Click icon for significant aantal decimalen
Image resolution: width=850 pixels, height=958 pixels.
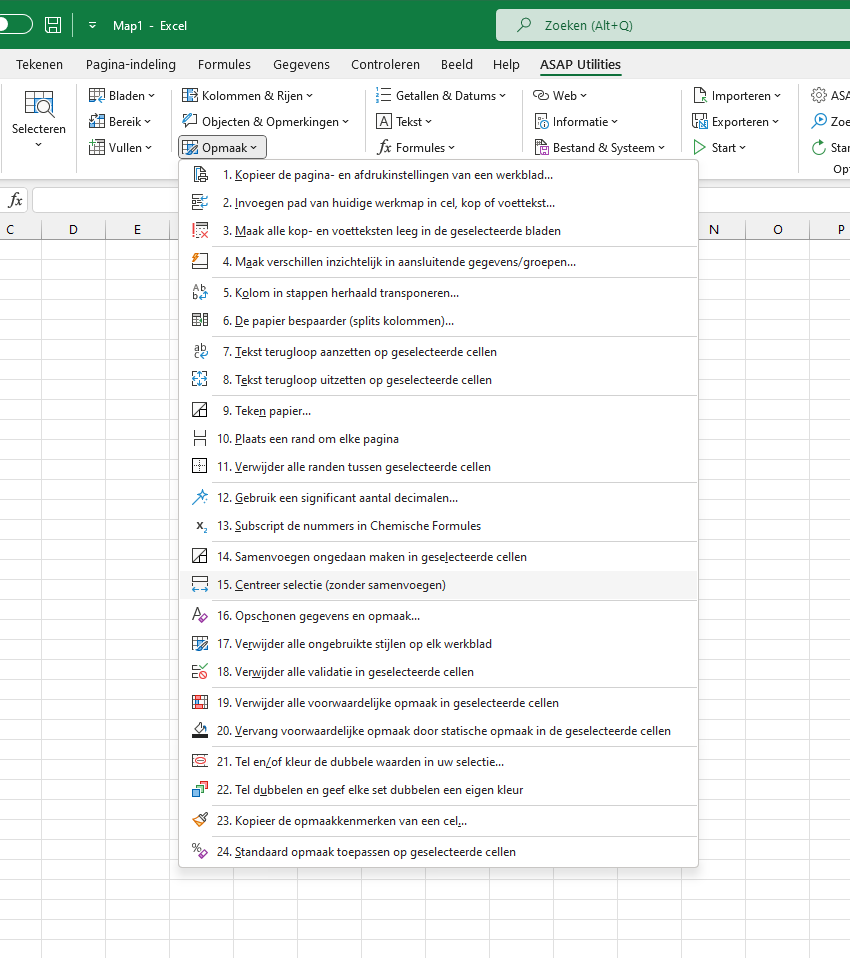200,498
